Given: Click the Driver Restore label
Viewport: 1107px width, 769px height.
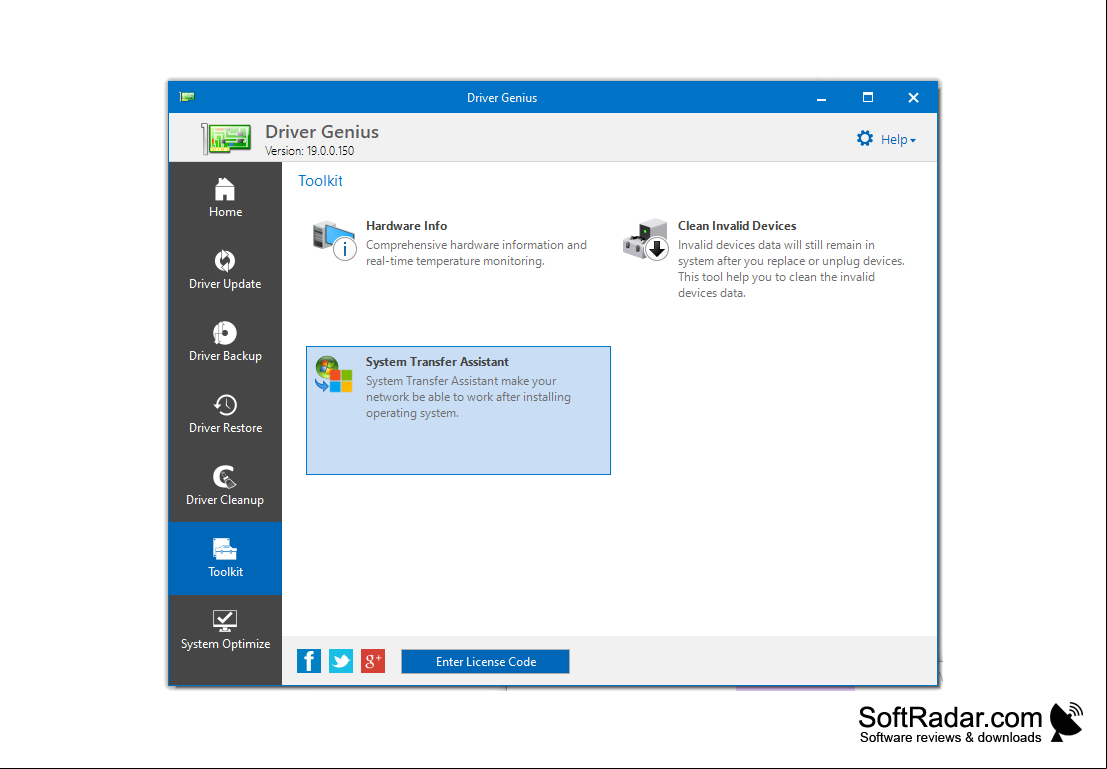Looking at the screenshot, I should (225, 428).
